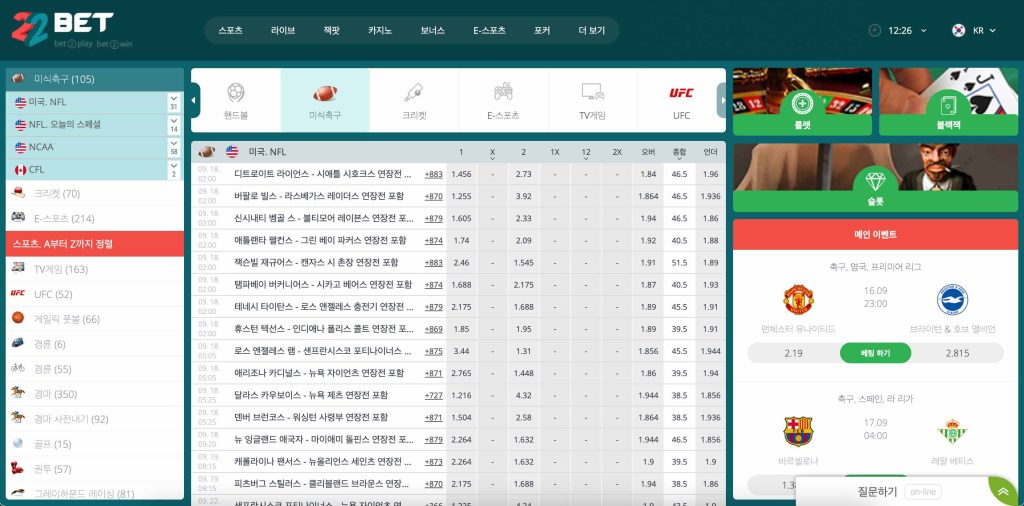1024x506 pixels.
Task: Expand the 더 보기 menu
Action: (592, 30)
